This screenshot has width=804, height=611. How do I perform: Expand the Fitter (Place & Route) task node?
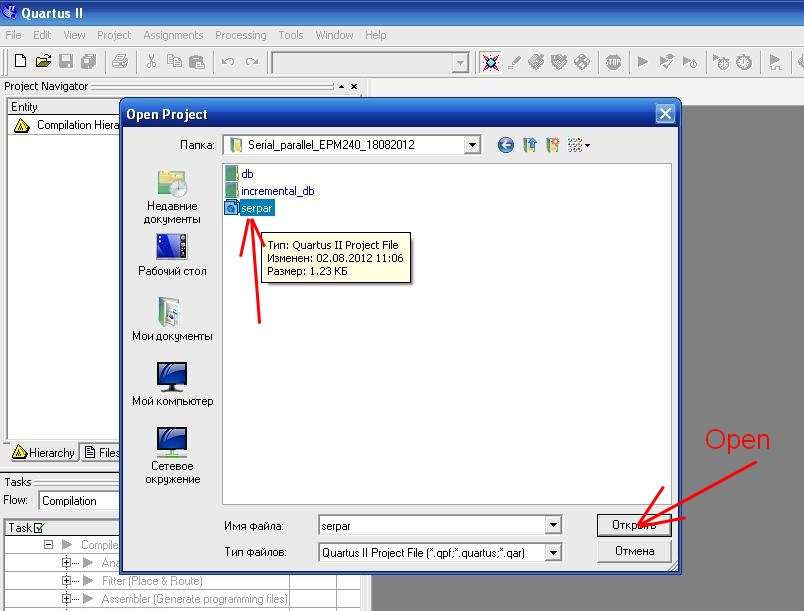click(x=66, y=581)
